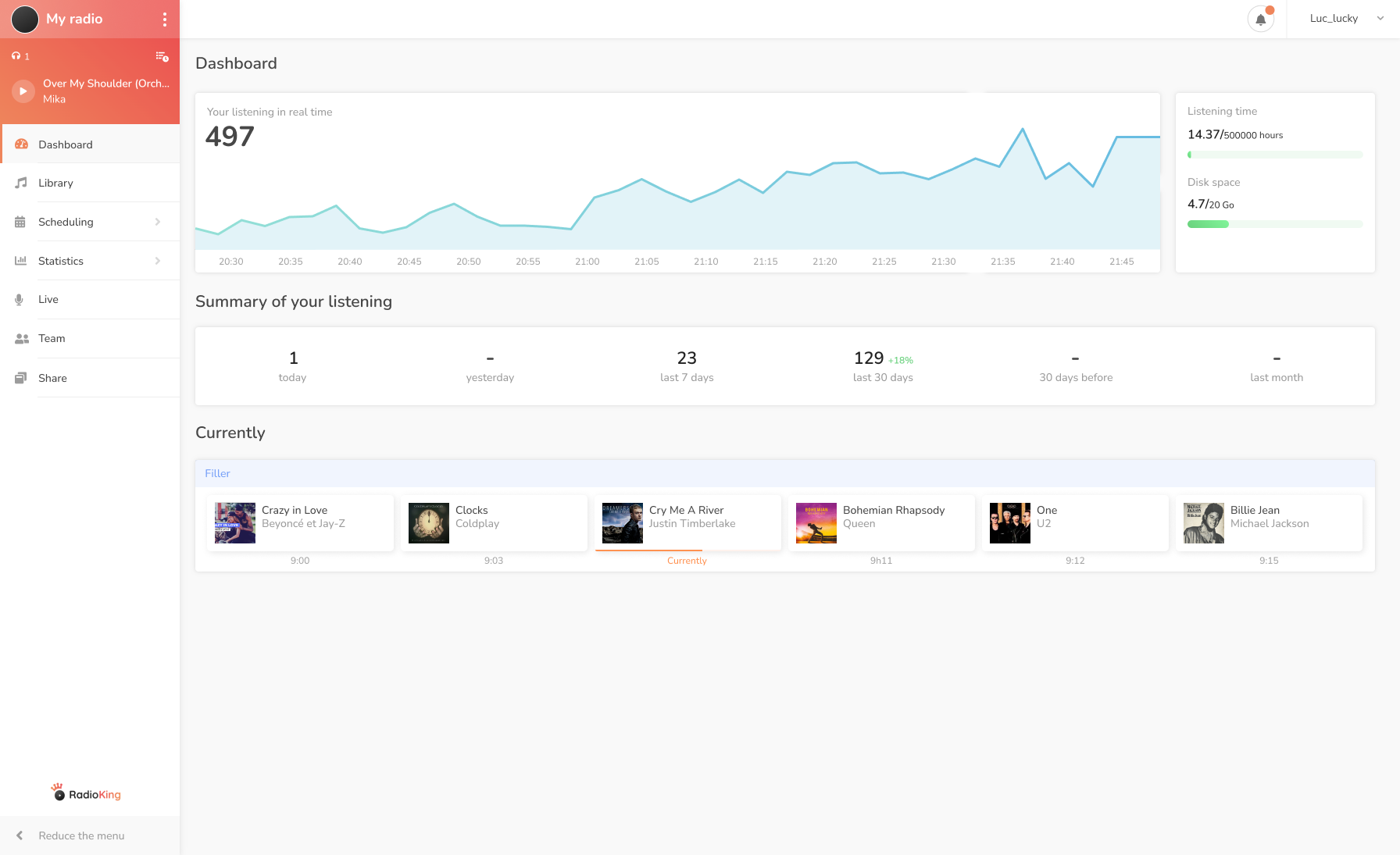Open the Luc_lucky user dropdown
Viewport: 1400px width, 855px height.
pos(1347,19)
